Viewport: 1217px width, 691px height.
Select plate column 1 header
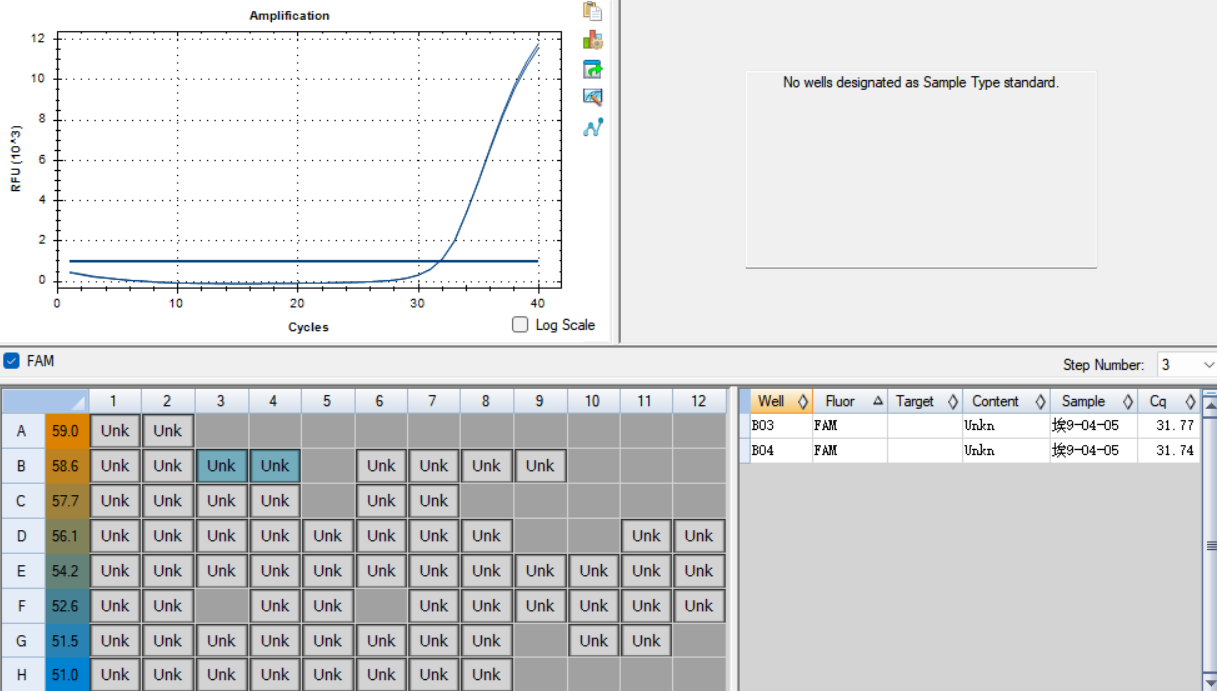pos(114,401)
